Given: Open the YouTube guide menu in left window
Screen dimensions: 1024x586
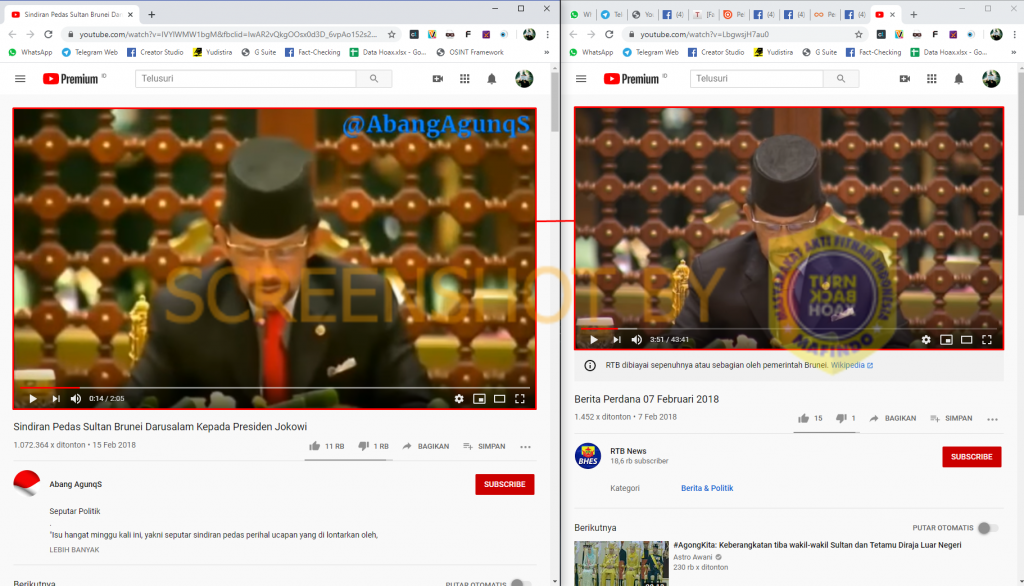Looking at the screenshot, I should coord(20,78).
